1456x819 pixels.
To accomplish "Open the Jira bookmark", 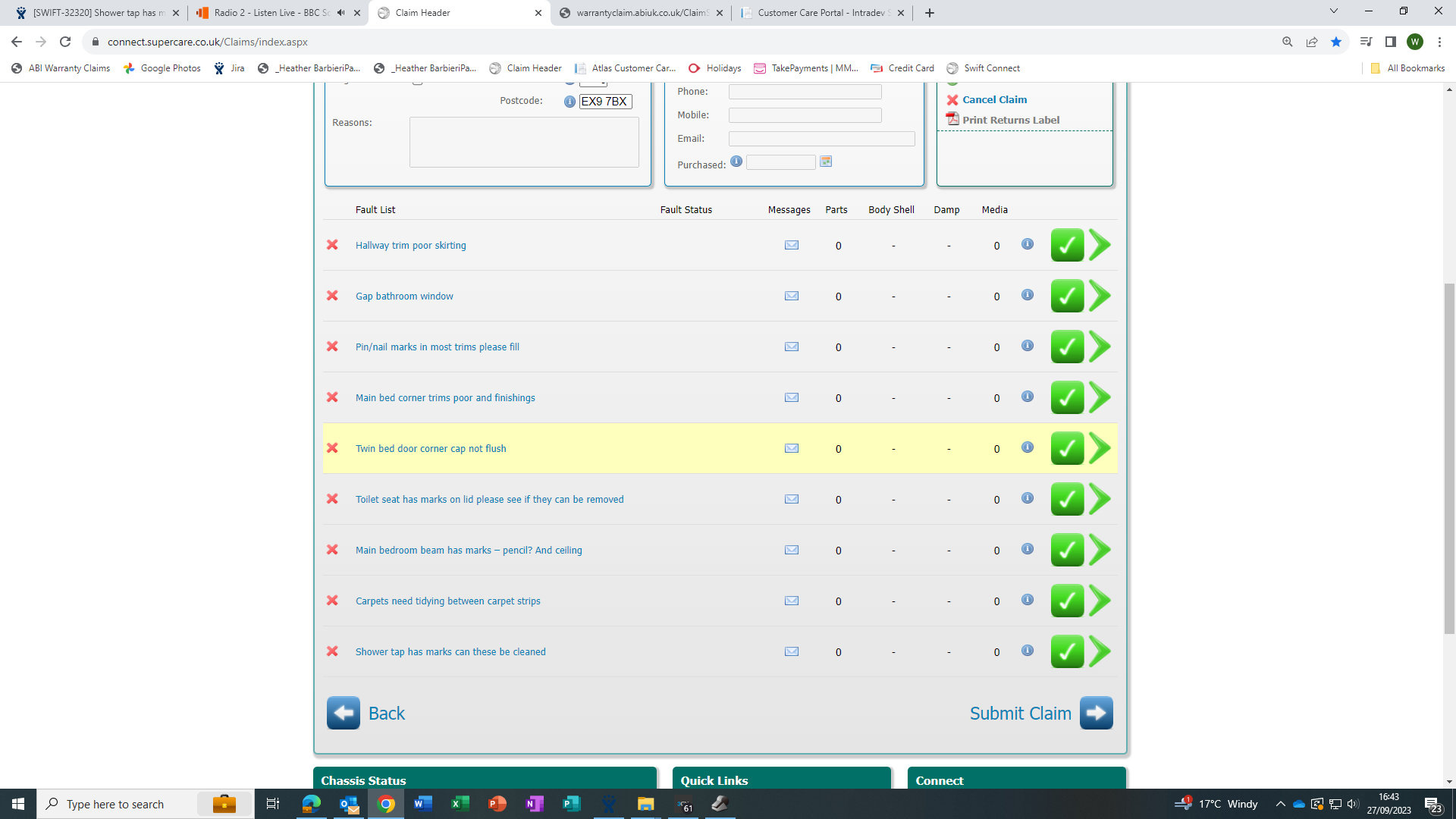I will (230, 68).
